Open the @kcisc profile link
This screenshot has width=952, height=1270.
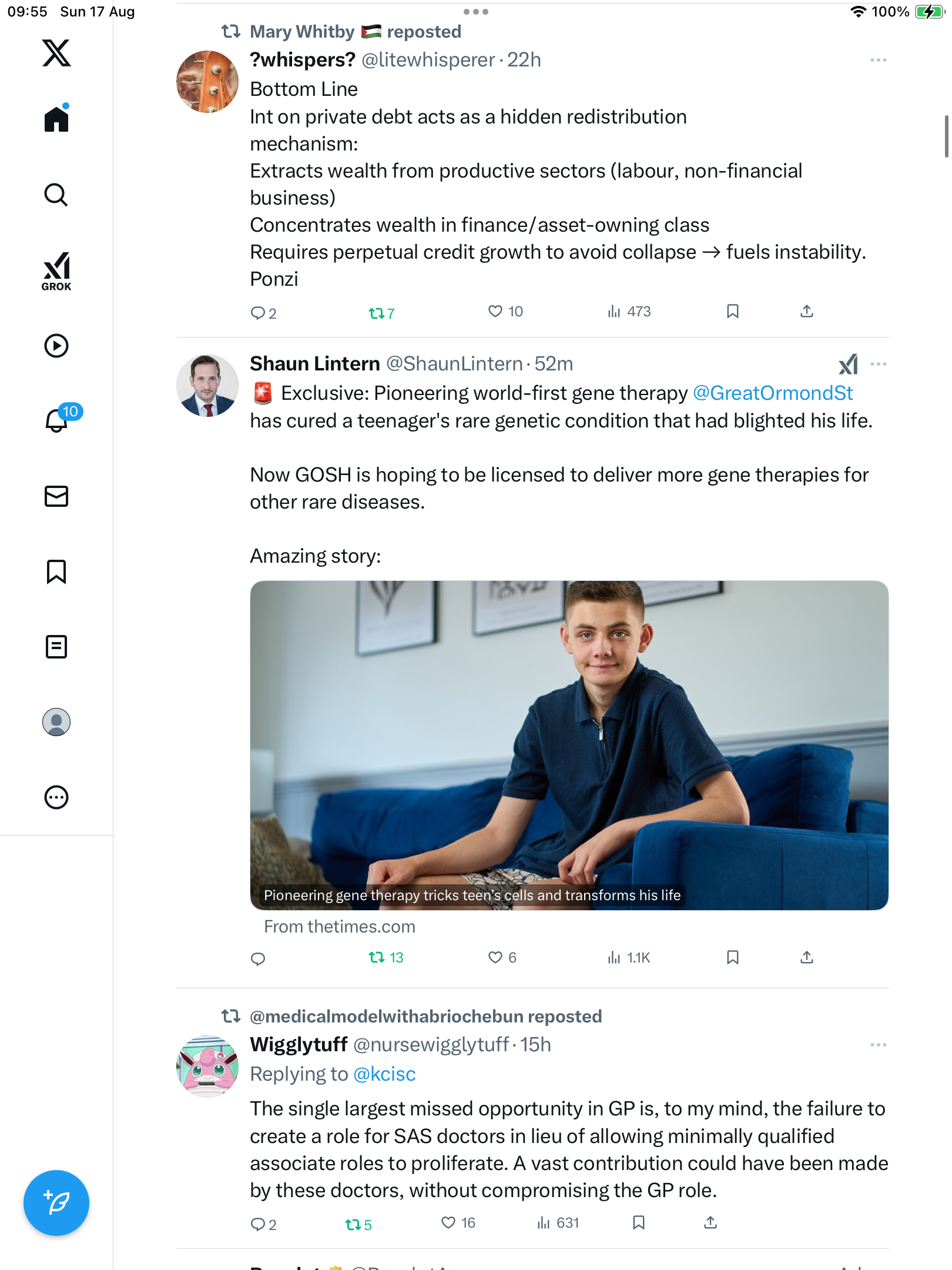pos(384,1074)
